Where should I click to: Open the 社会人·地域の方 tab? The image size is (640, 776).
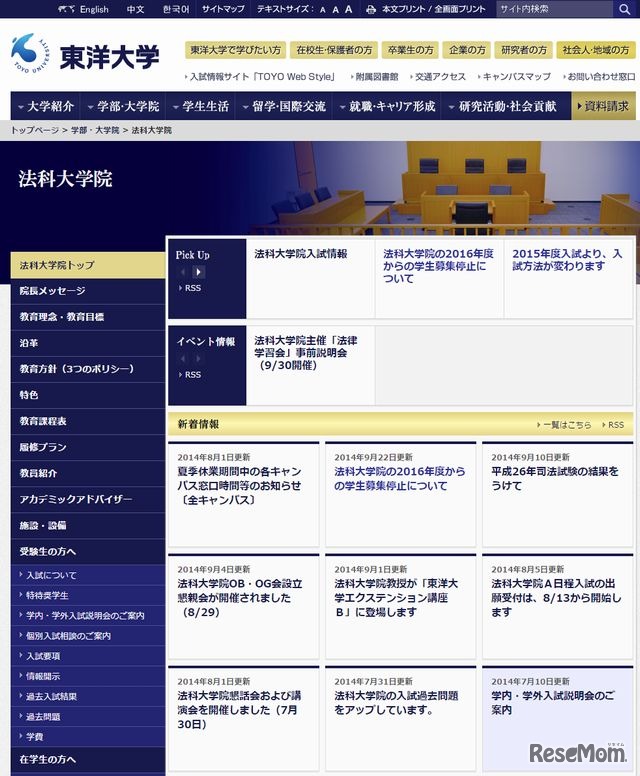click(x=595, y=50)
